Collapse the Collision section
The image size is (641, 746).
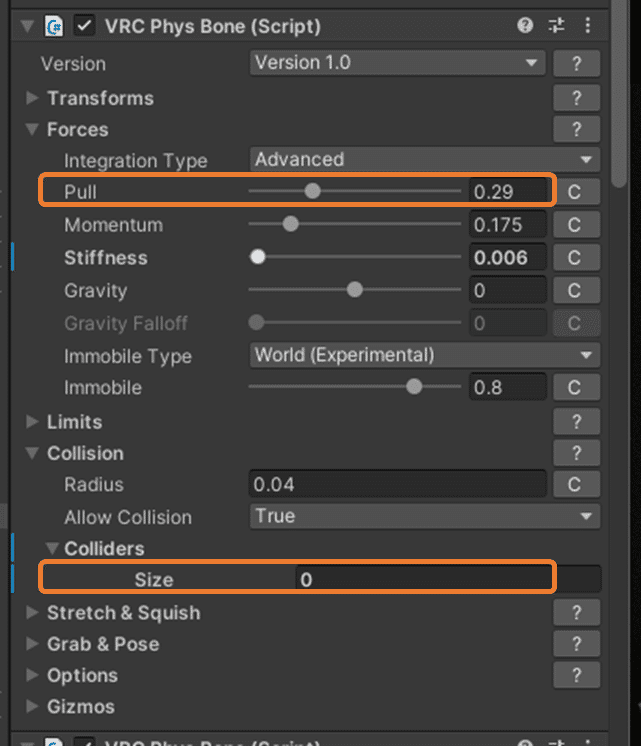[x=32, y=453]
